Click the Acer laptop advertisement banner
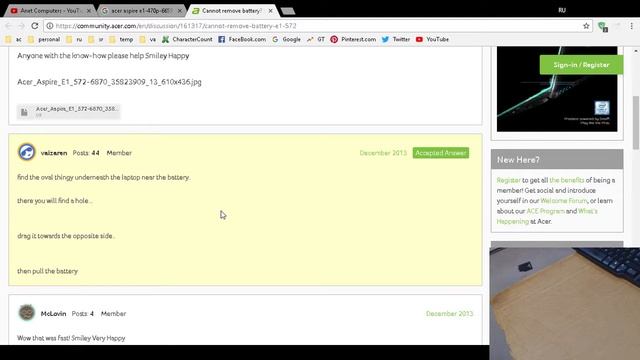The image size is (640, 360). pyautogui.click(x=557, y=89)
